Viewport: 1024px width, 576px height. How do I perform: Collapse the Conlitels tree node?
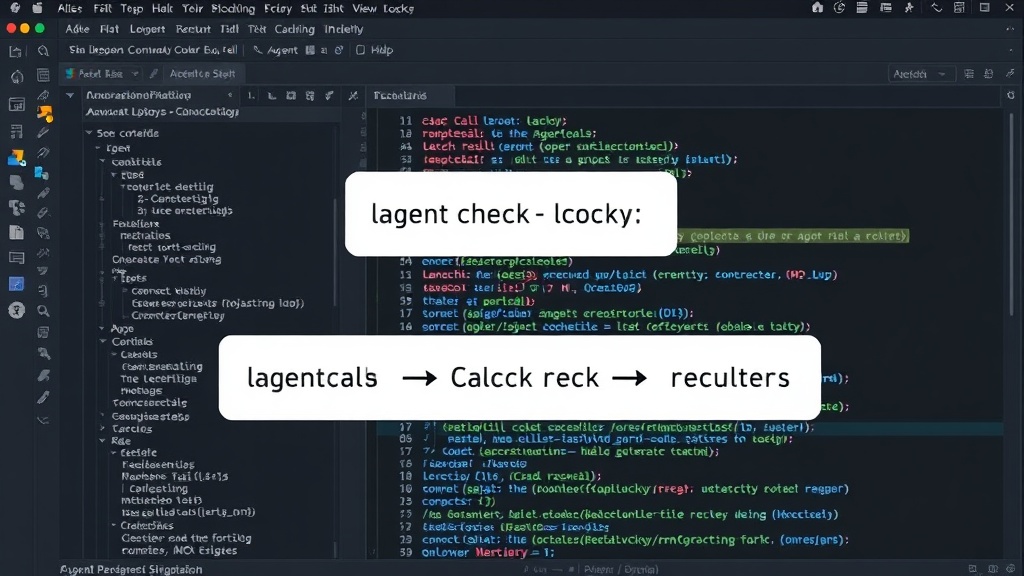point(103,161)
